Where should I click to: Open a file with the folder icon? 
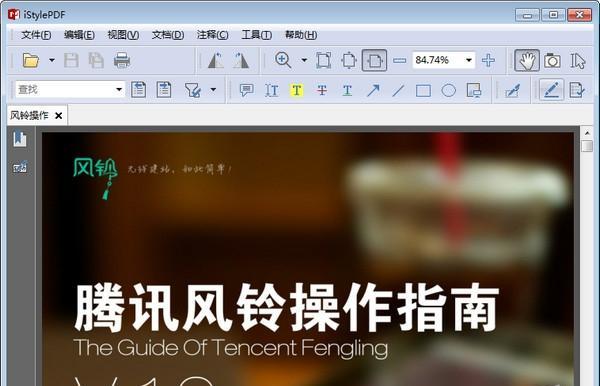31,60
